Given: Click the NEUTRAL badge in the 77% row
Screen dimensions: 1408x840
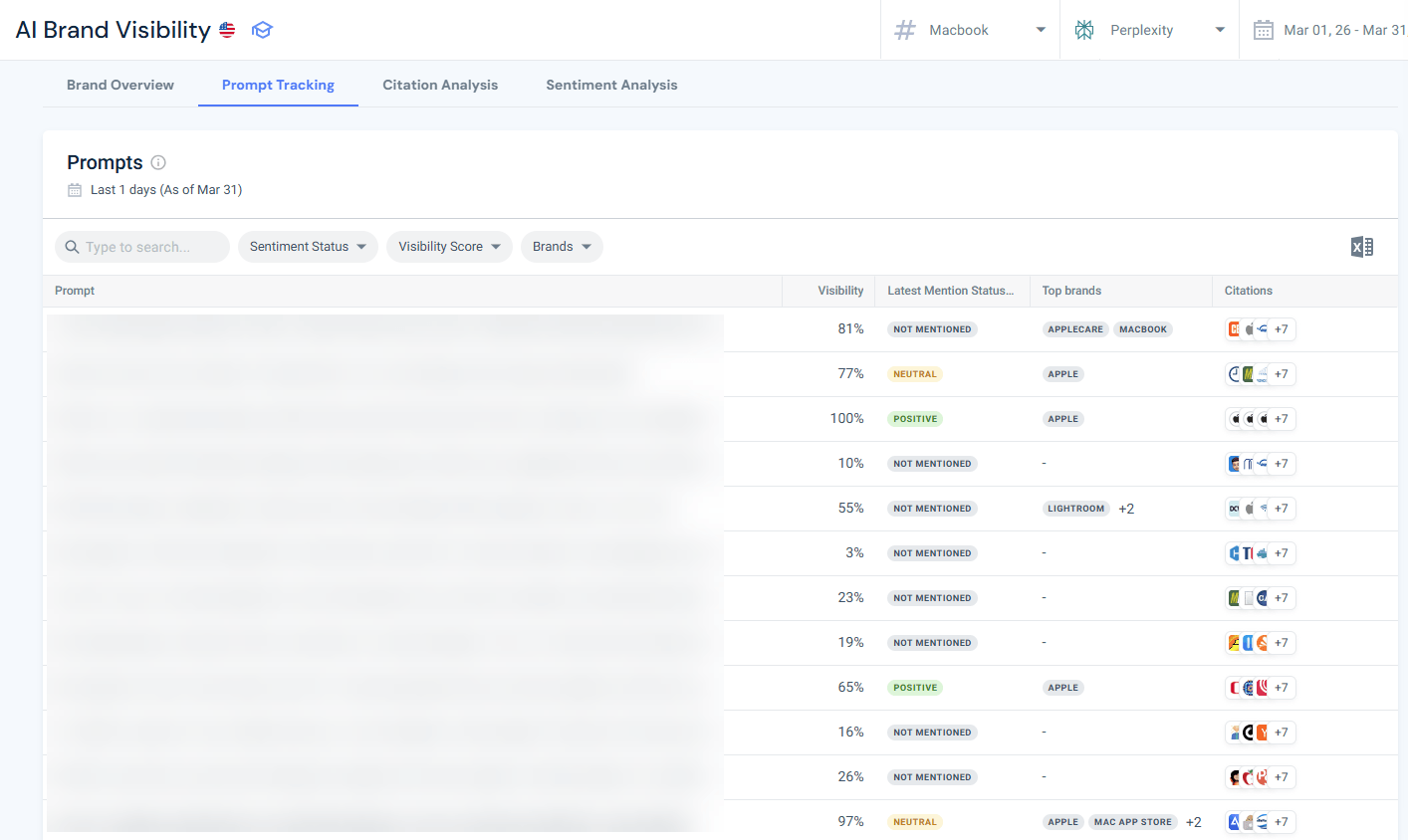Looking at the screenshot, I should coord(915,374).
